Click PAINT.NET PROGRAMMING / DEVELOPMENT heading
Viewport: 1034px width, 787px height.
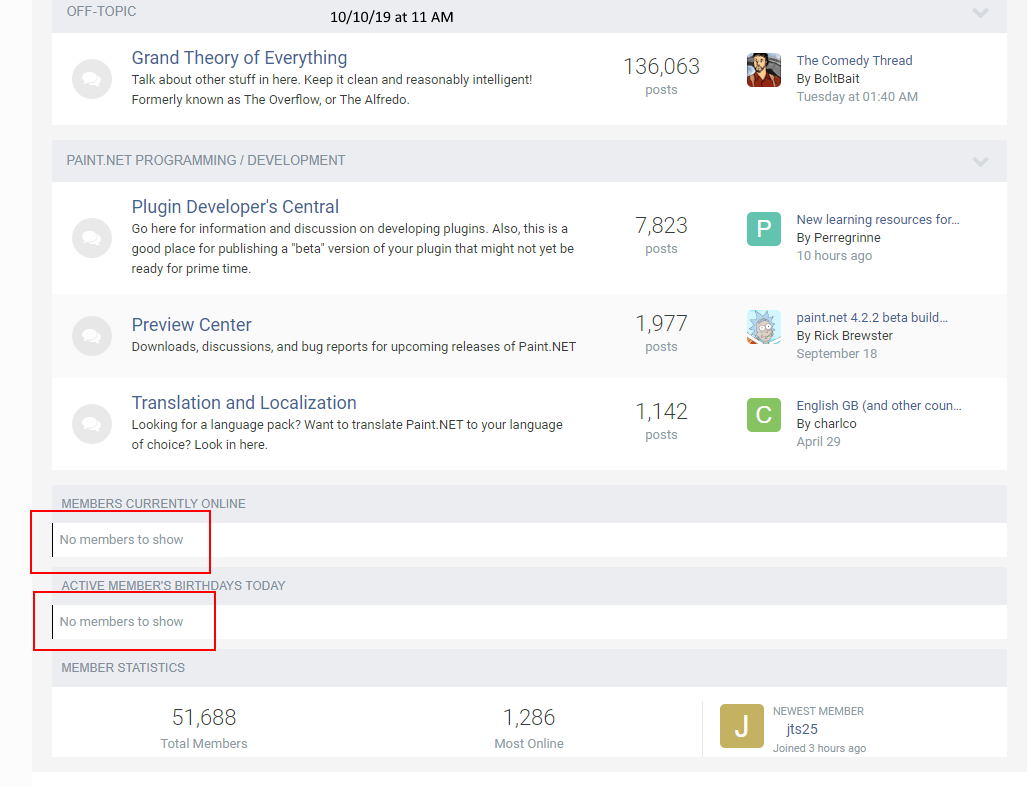click(x=205, y=161)
